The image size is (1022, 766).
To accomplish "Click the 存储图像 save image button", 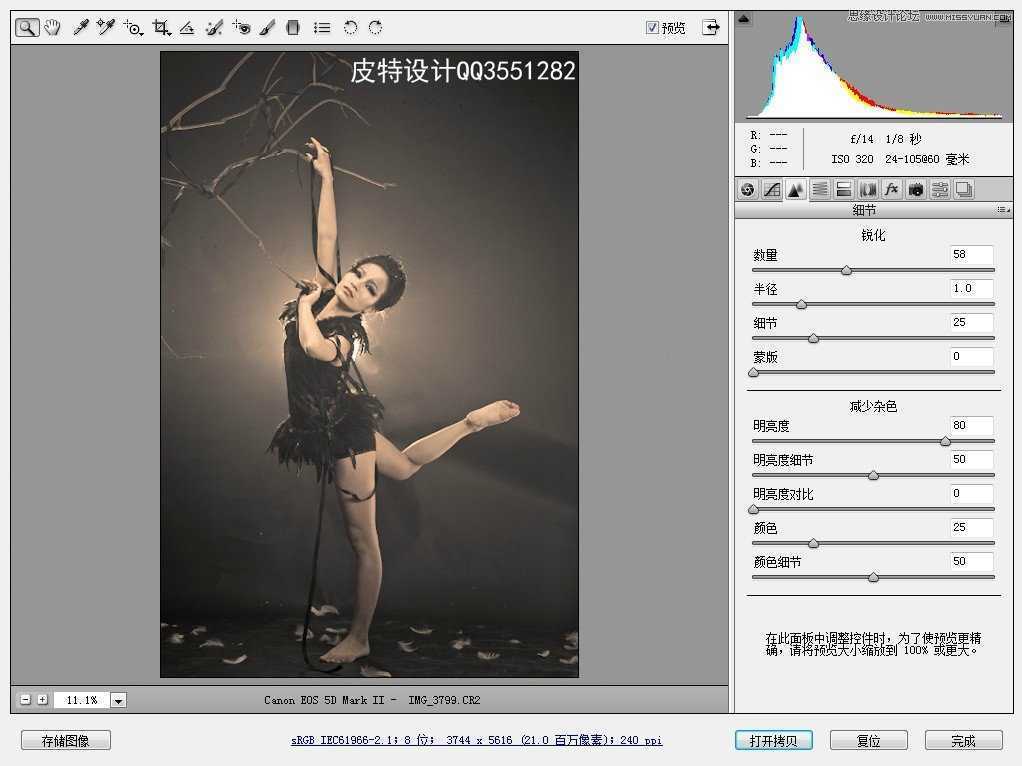I will pos(66,741).
